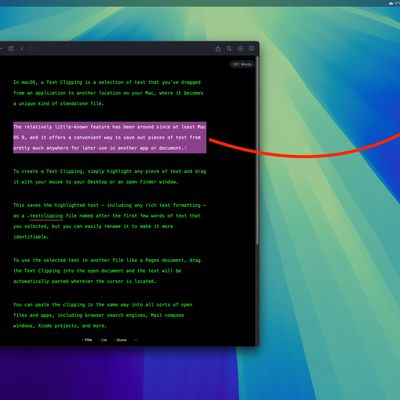The image size is (400, 400).
Task: Click line 'from an application to another location'
Action: [108, 93]
